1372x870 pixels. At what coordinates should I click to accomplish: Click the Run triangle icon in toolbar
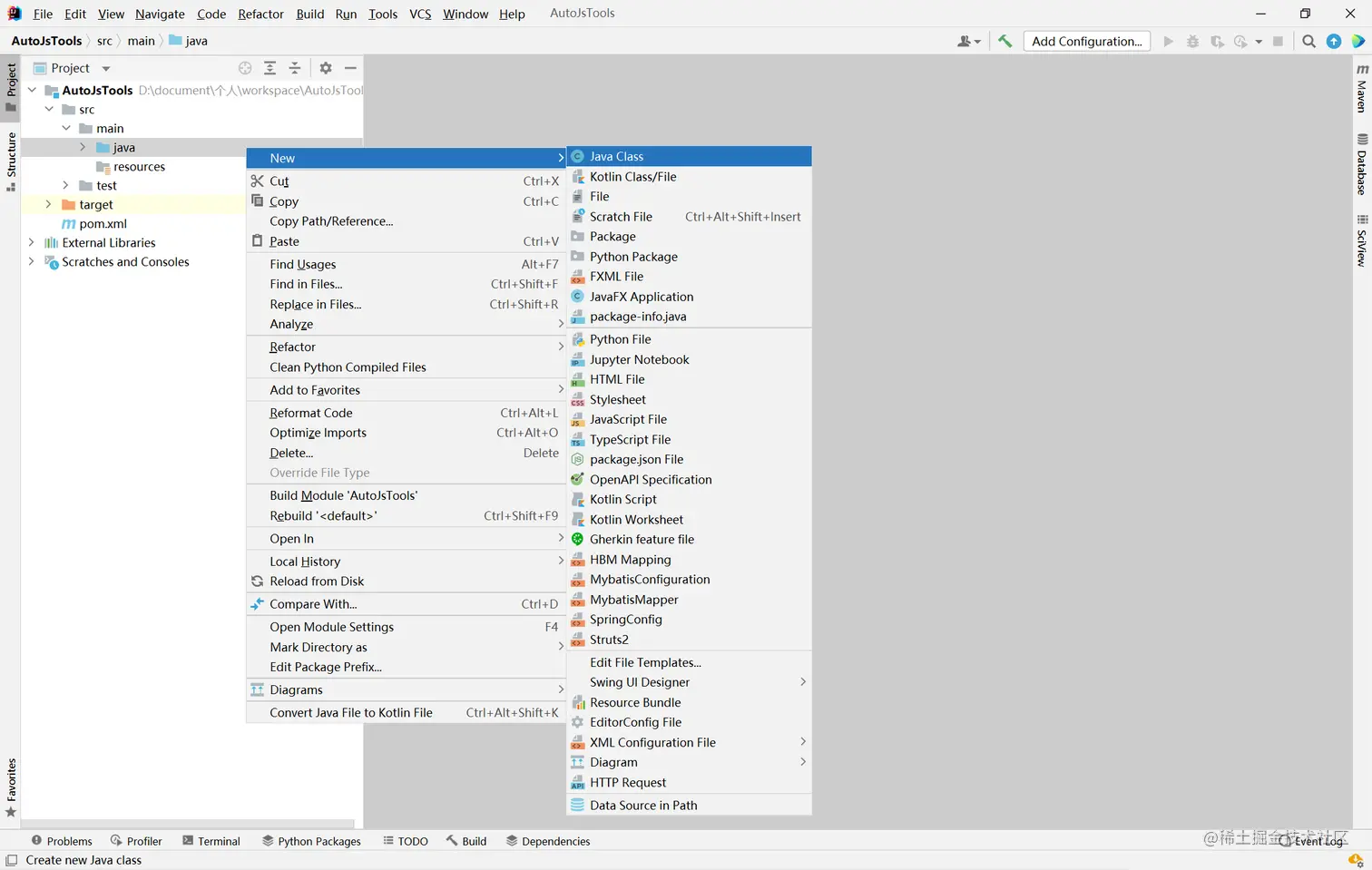coord(1168,41)
